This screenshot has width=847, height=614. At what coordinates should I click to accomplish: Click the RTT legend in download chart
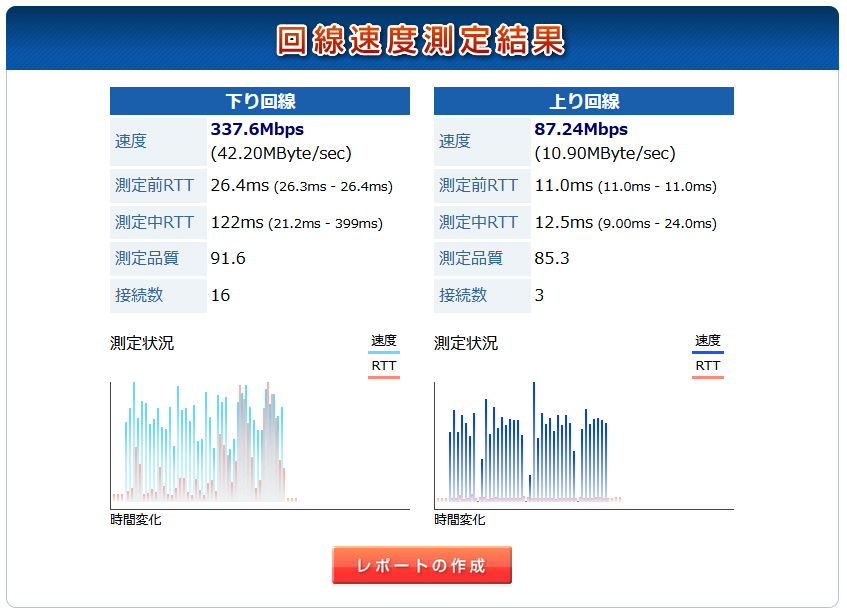(384, 367)
